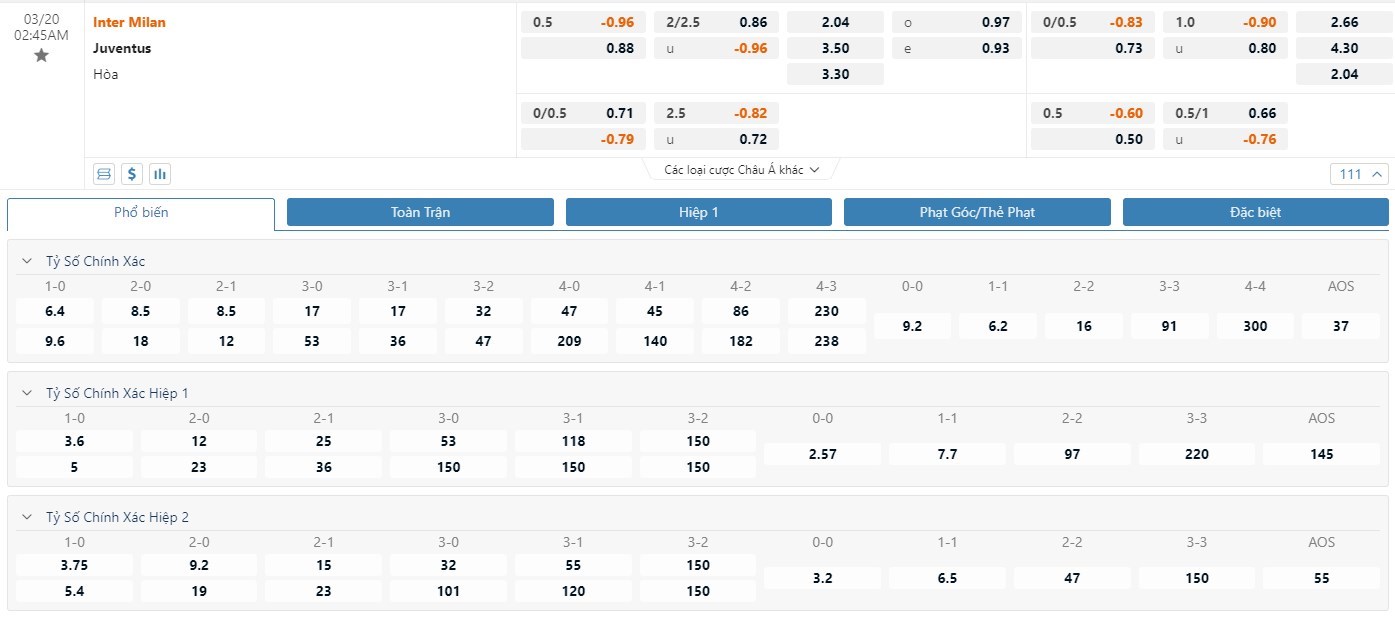The width and height of the screenshot is (1395, 617).
Task: Pick the 9.6 correct score odds
Action: point(54,341)
